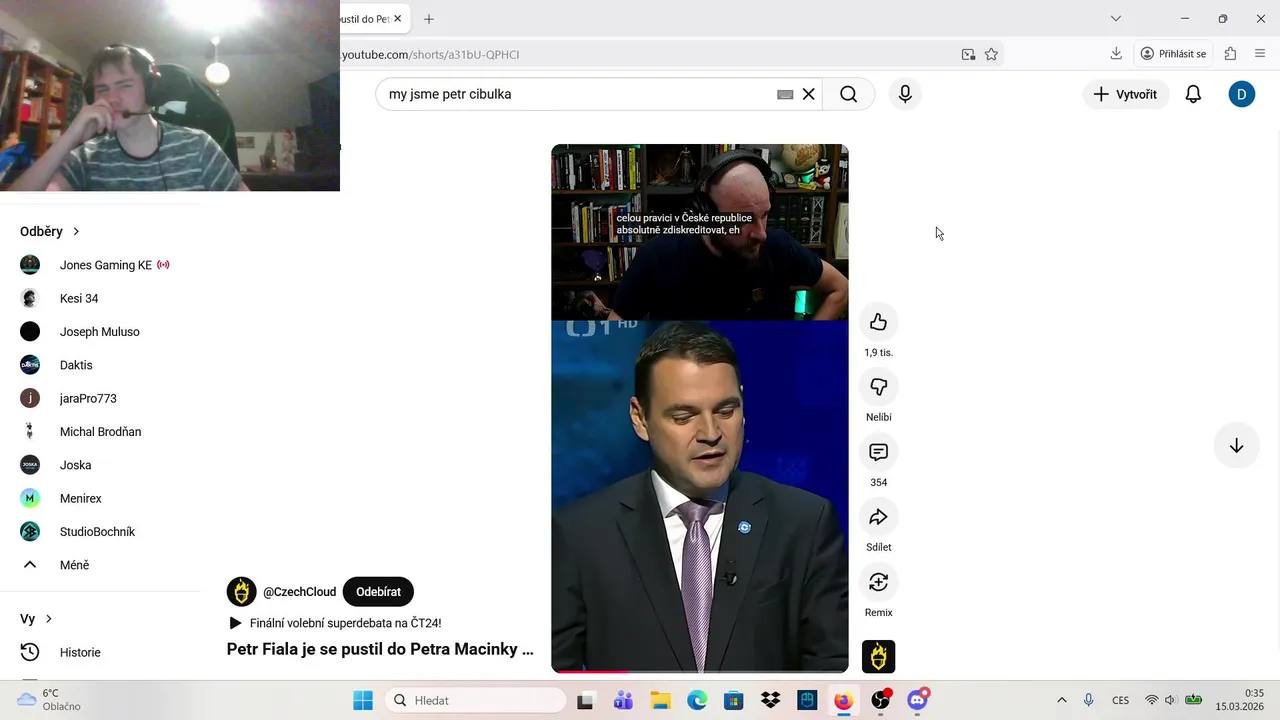Pause the short by clicking the video

pos(700,408)
